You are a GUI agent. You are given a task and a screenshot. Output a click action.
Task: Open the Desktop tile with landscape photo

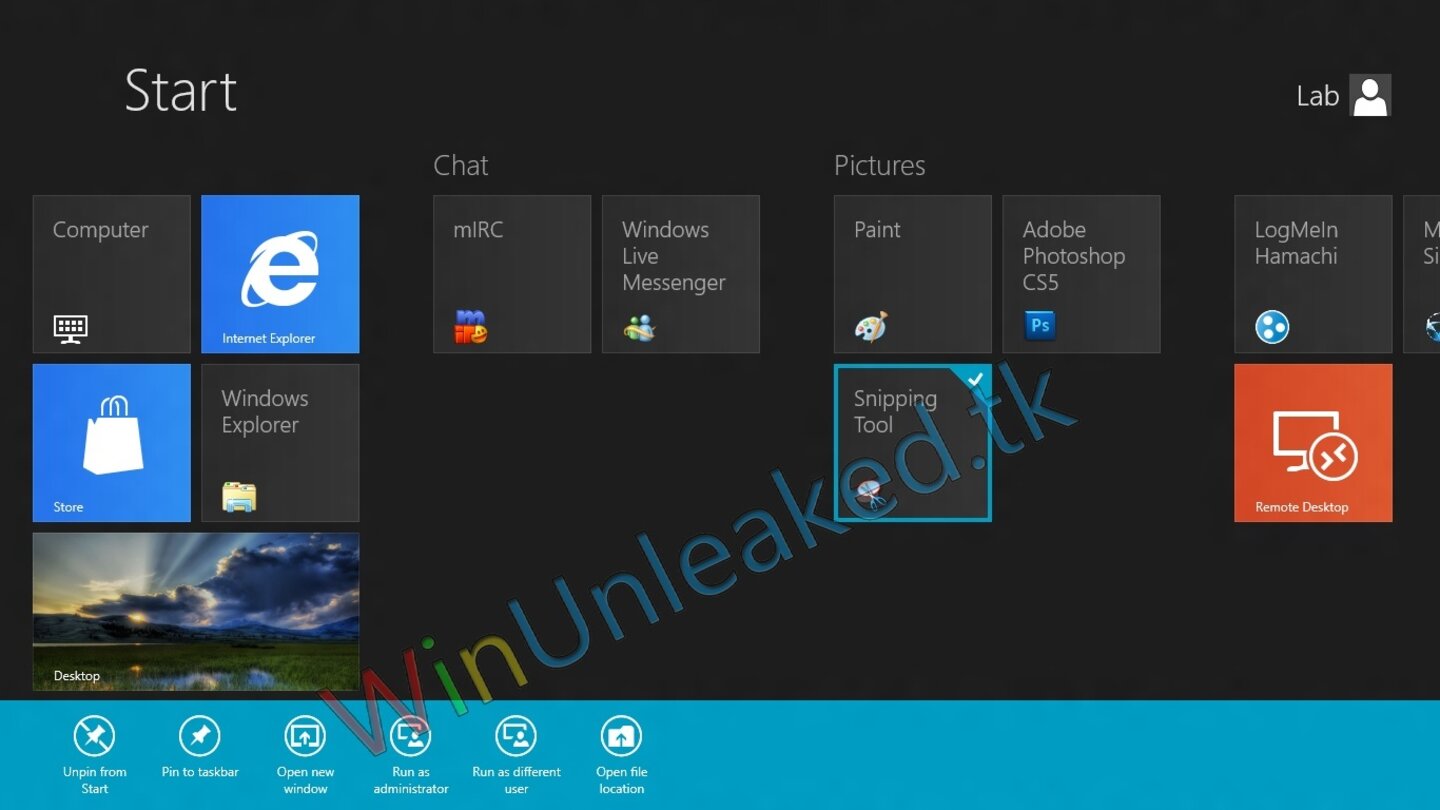(x=196, y=611)
